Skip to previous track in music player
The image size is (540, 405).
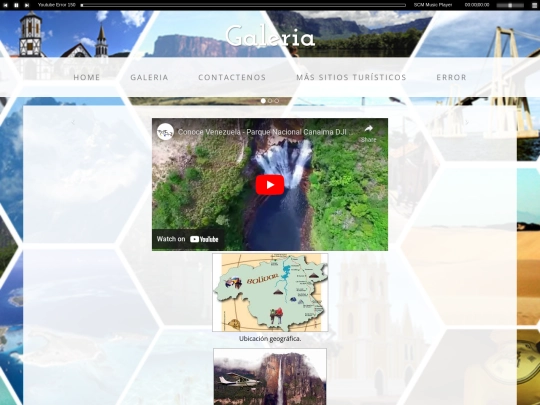coord(5,5)
